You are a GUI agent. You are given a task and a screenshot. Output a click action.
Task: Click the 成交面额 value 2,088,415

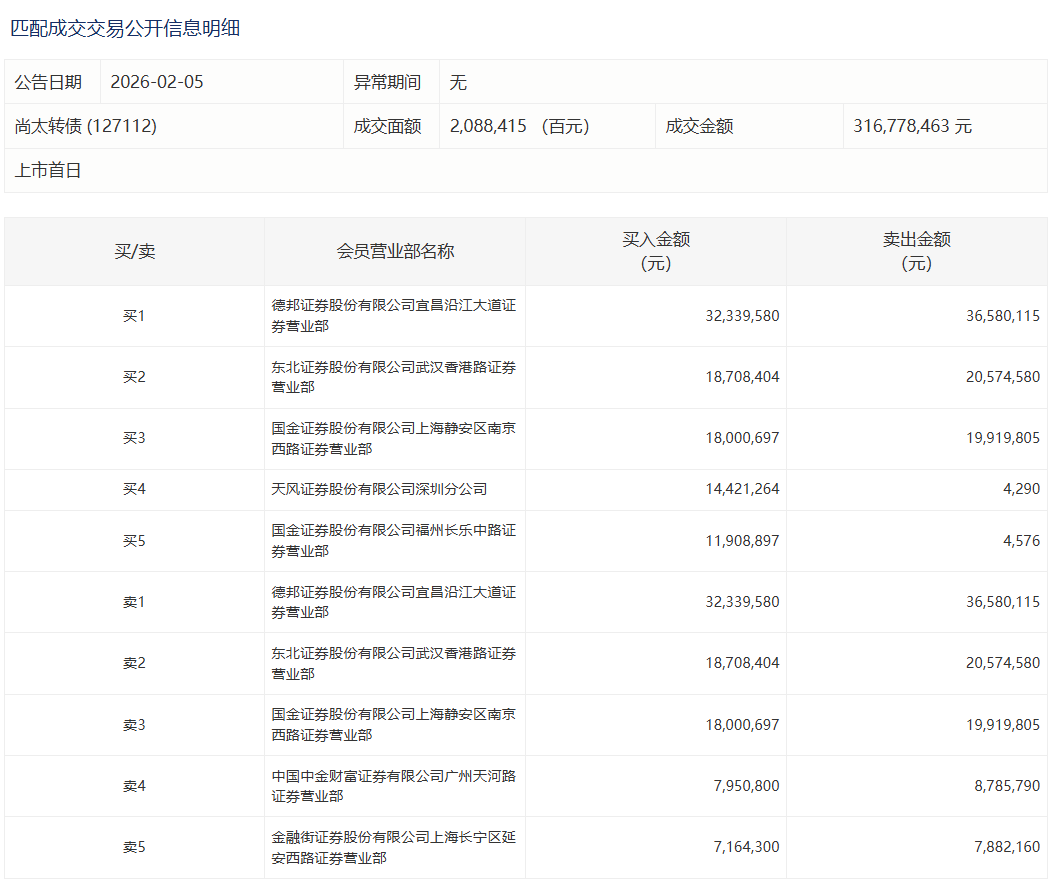pyautogui.click(x=488, y=126)
